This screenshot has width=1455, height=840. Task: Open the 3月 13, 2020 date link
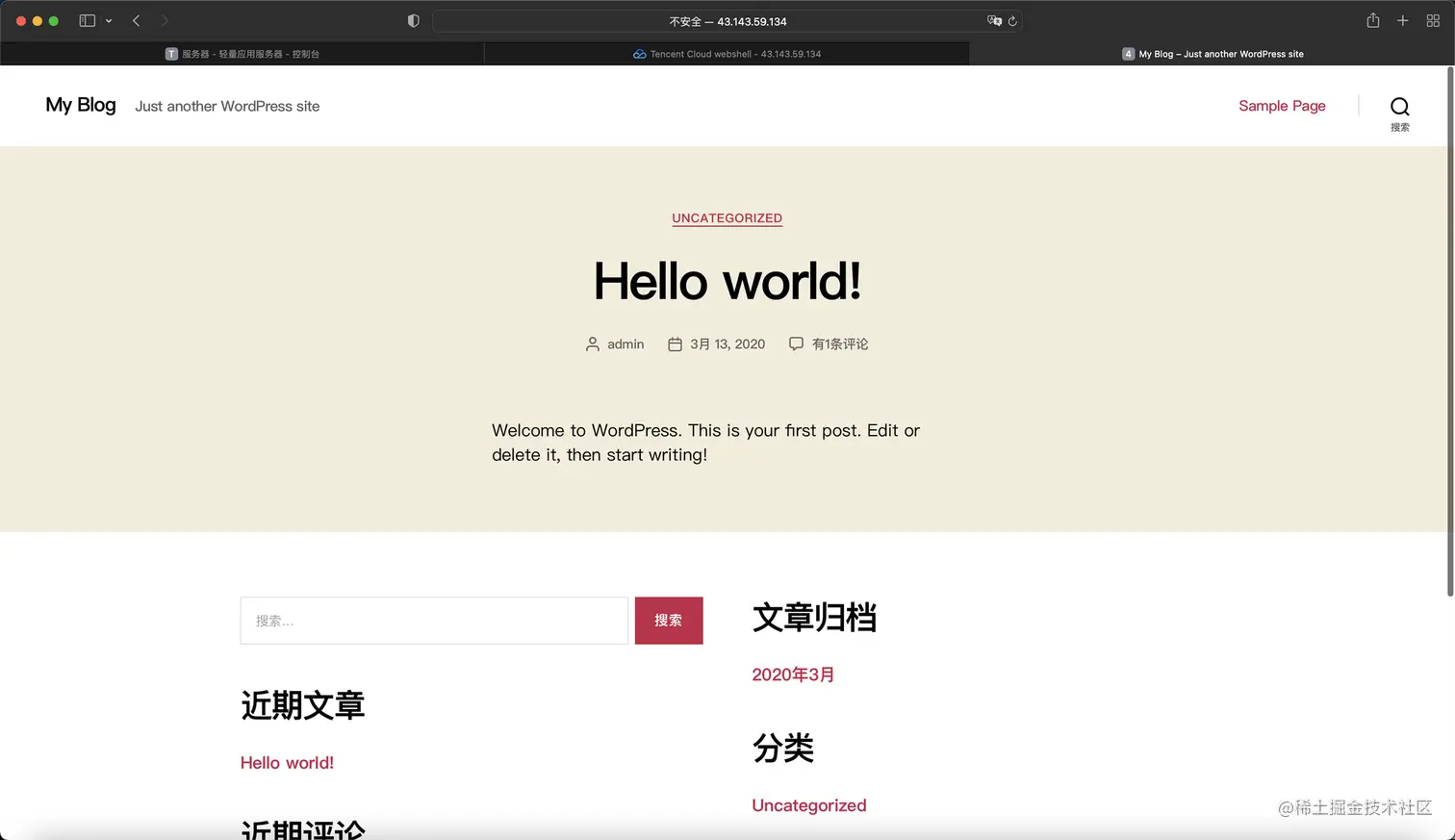coord(727,344)
